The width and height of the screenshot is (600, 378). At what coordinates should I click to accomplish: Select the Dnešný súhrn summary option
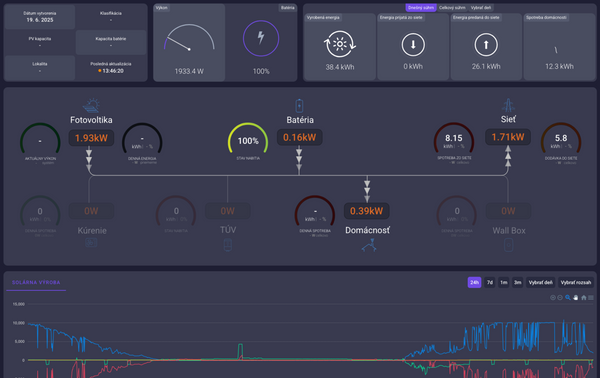[421, 8]
